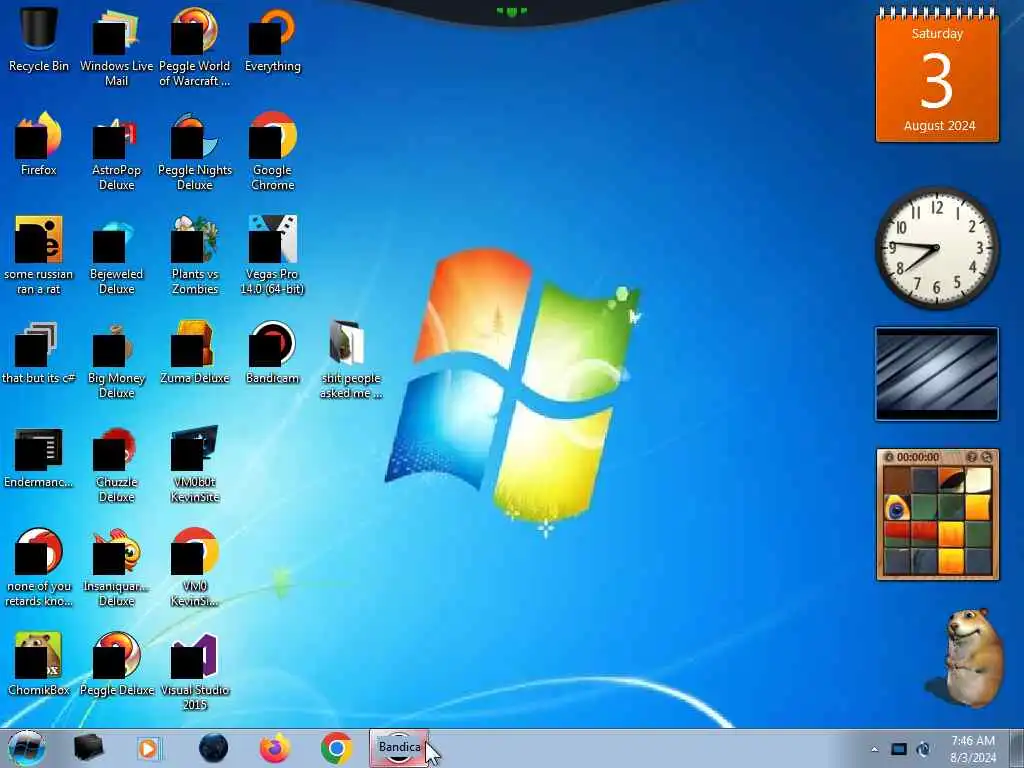Select the Bandicam desktop shortcut
Viewport: 1024px width, 768px height.
click(x=272, y=353)
